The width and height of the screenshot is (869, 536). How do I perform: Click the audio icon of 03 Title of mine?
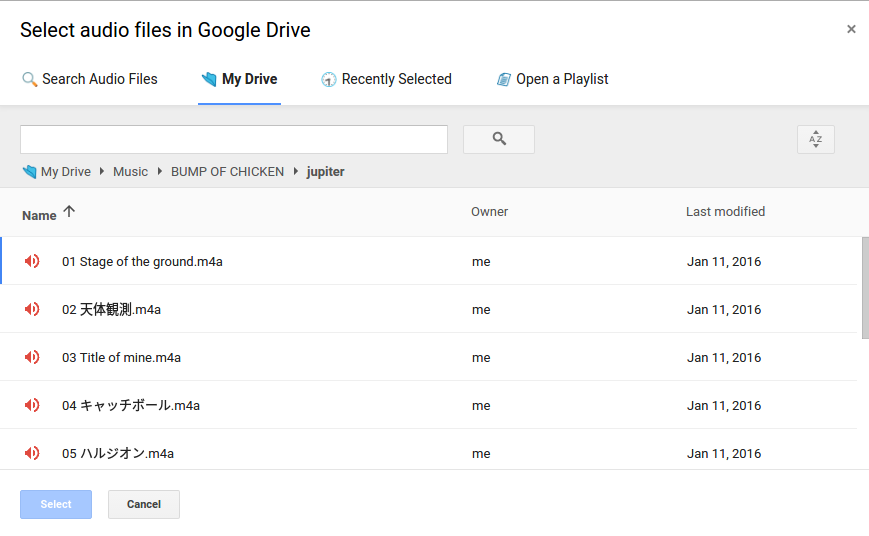coord(32,358)
